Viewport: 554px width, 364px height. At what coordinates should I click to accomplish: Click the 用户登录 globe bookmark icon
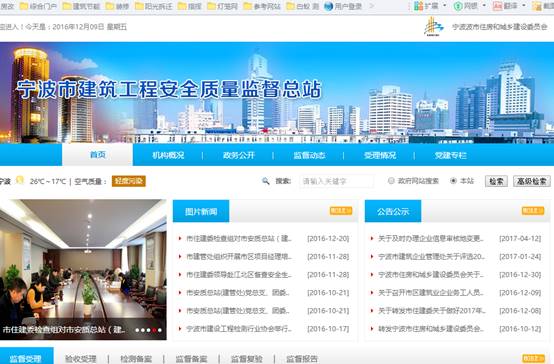point(329,6)
